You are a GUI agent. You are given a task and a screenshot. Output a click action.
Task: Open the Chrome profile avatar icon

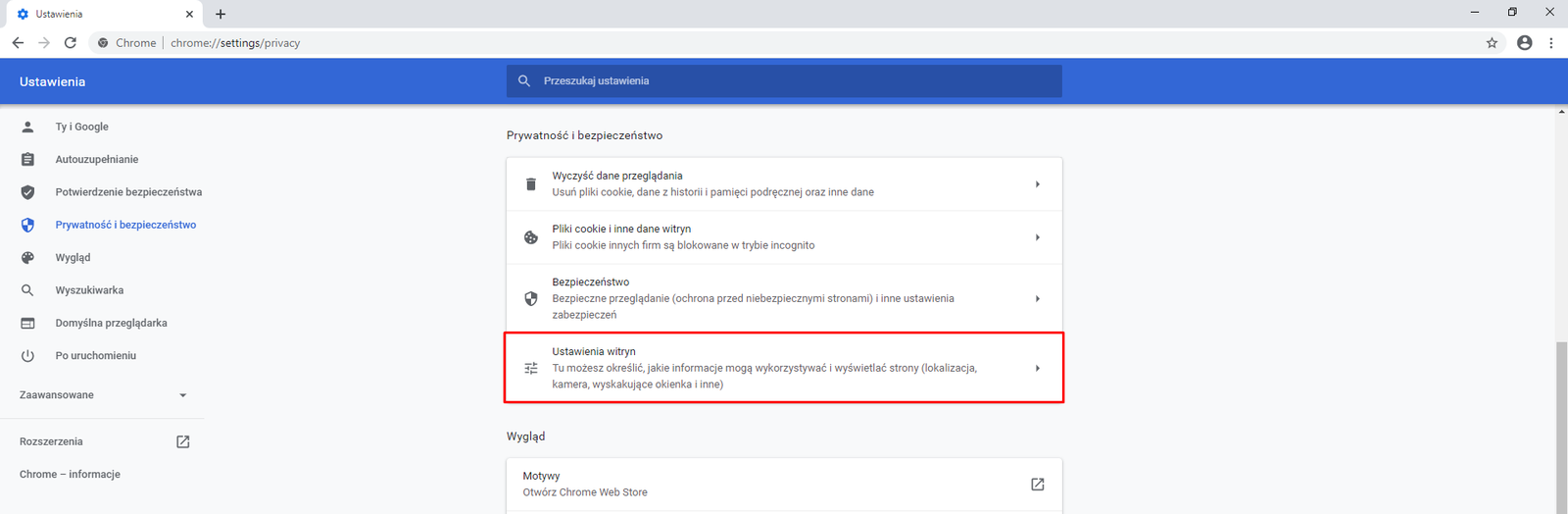(1524, 43)
